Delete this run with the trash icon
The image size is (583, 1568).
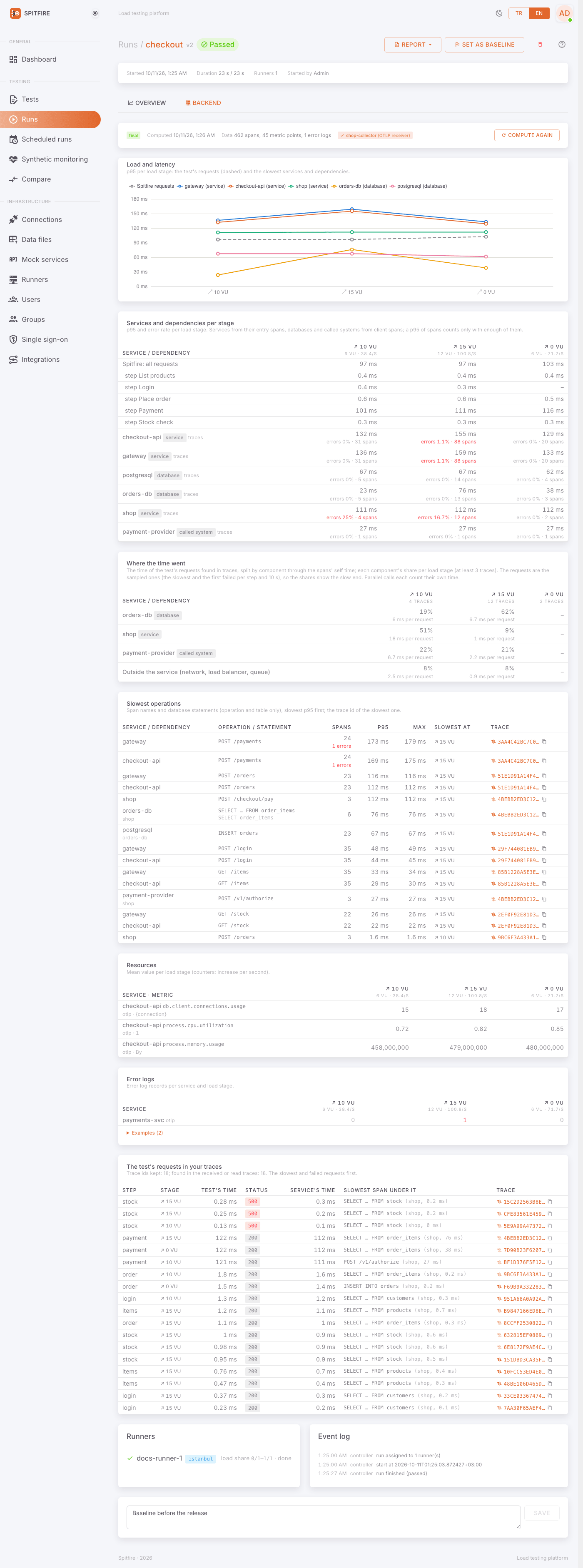pos(540,45)
